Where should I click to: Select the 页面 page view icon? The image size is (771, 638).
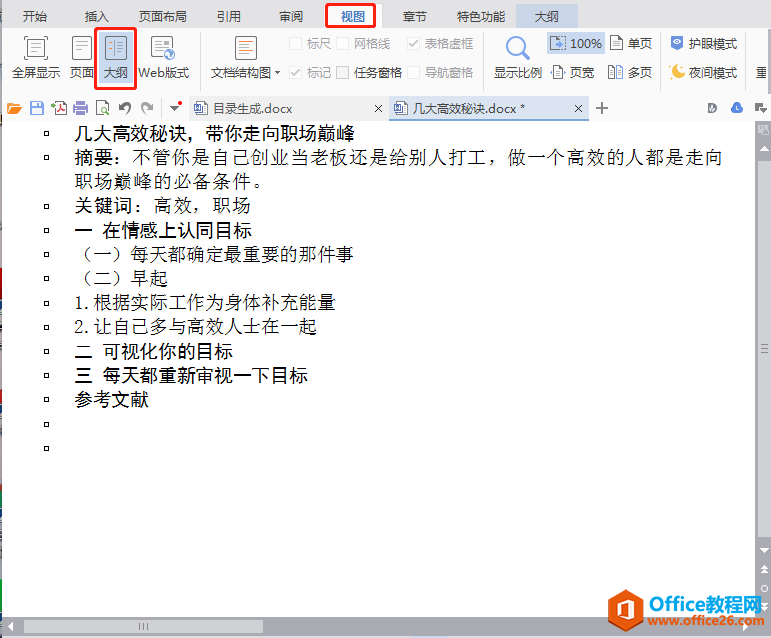(x=82, y=58)
